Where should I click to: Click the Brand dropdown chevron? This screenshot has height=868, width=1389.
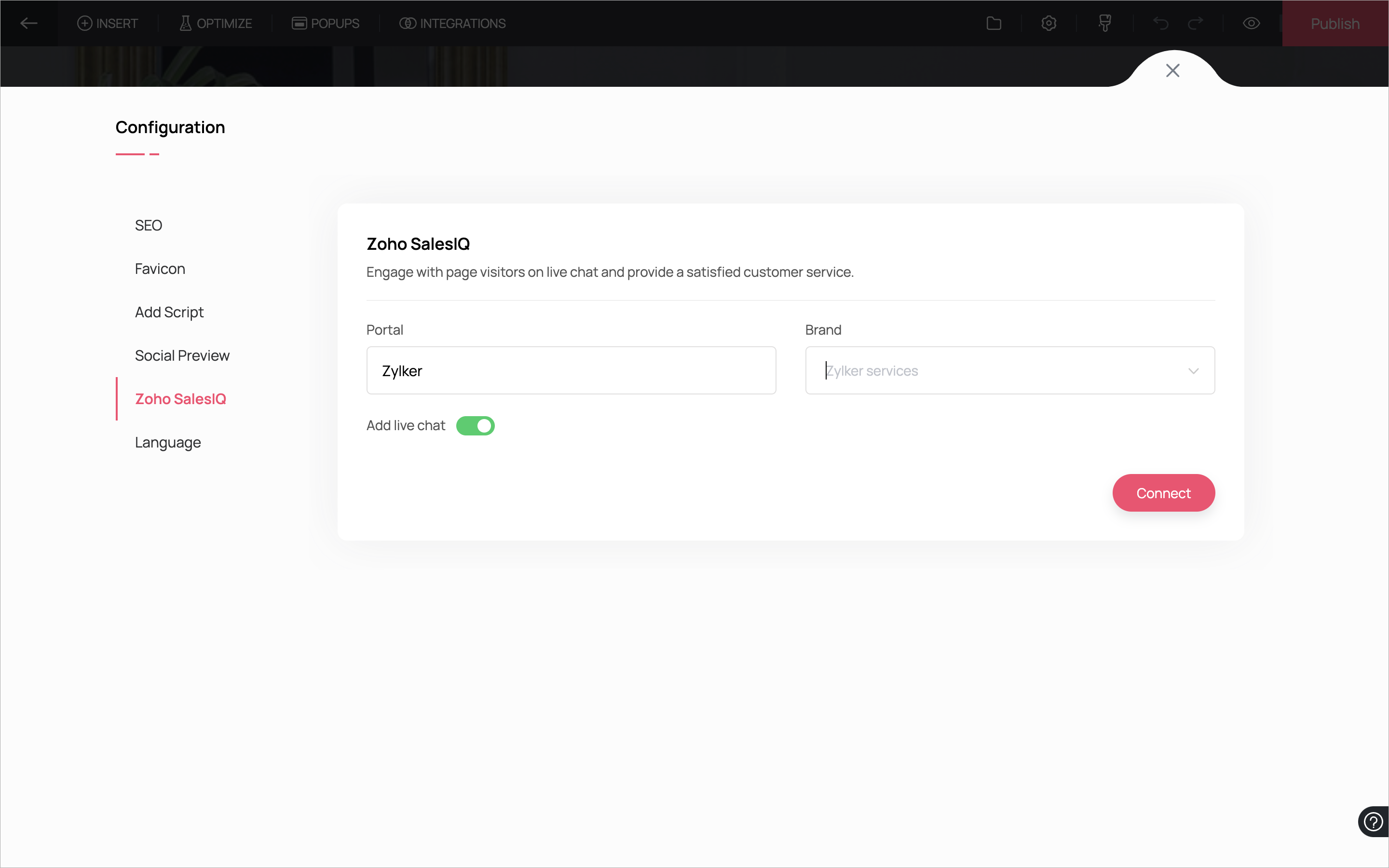pyautogui.click(x=1194, y=371)
